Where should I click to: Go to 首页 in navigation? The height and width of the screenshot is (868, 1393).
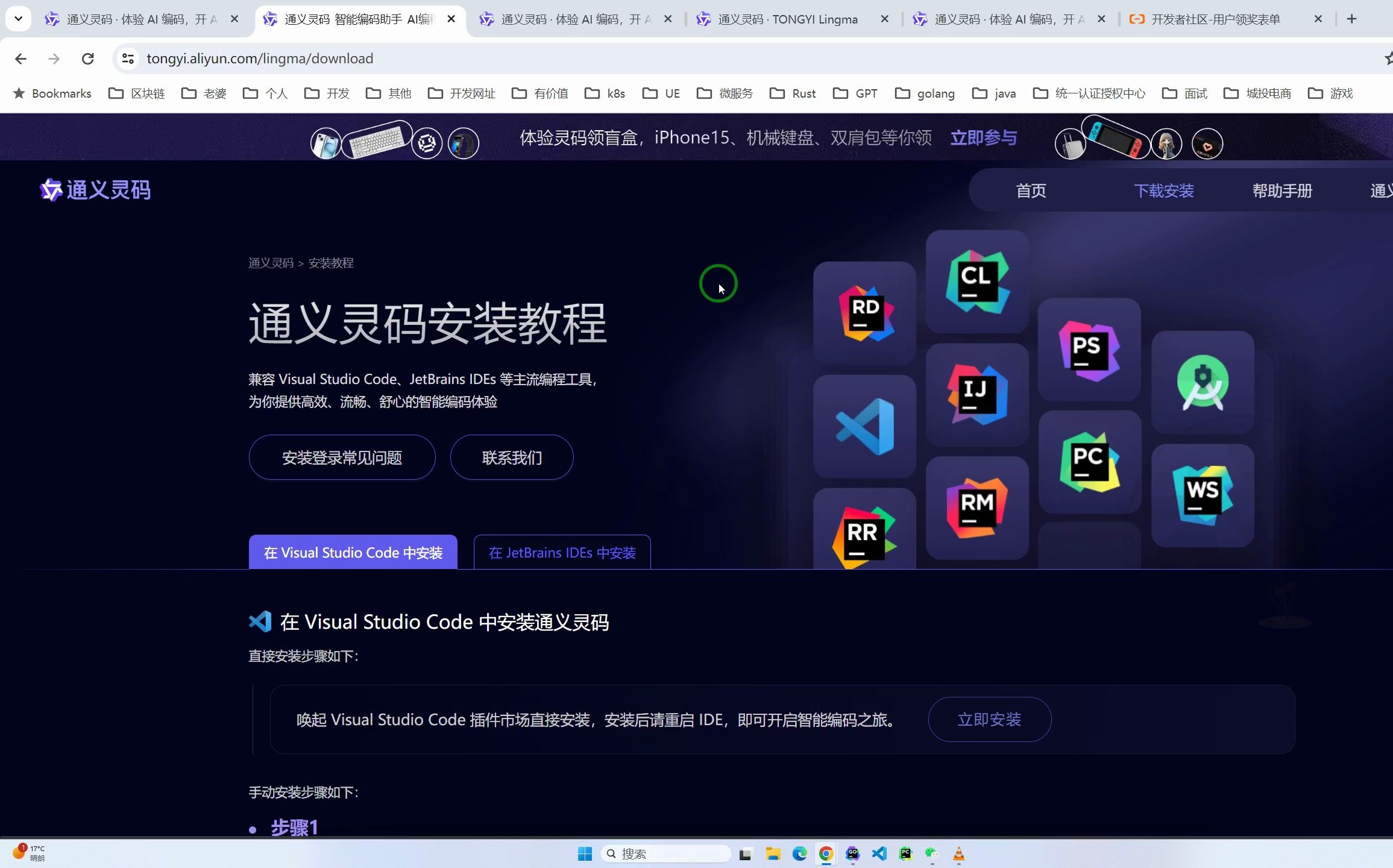pos(1031,190)
